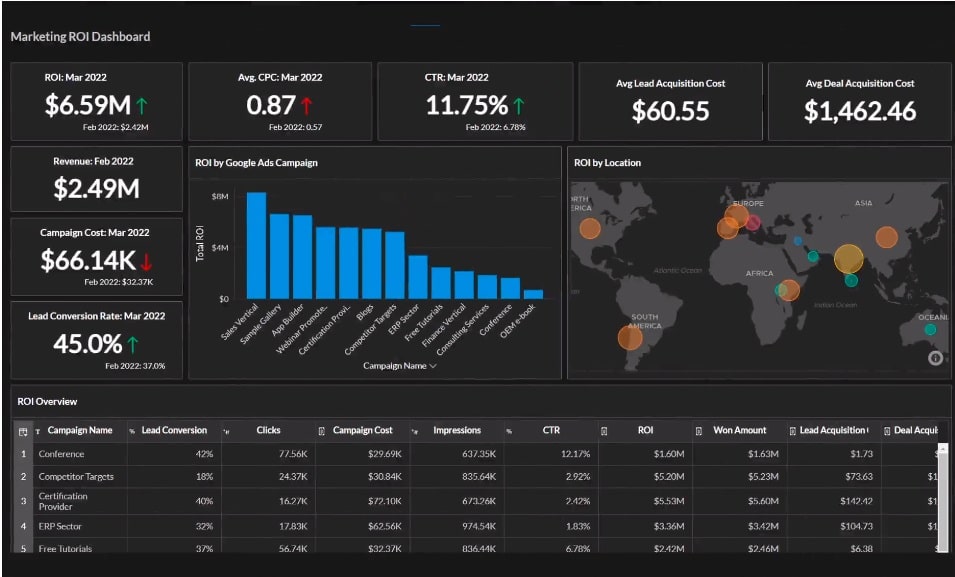Open the Revenue: Feb 2022 card
This screenshot has width=955, height=577.
pos(96,179)
